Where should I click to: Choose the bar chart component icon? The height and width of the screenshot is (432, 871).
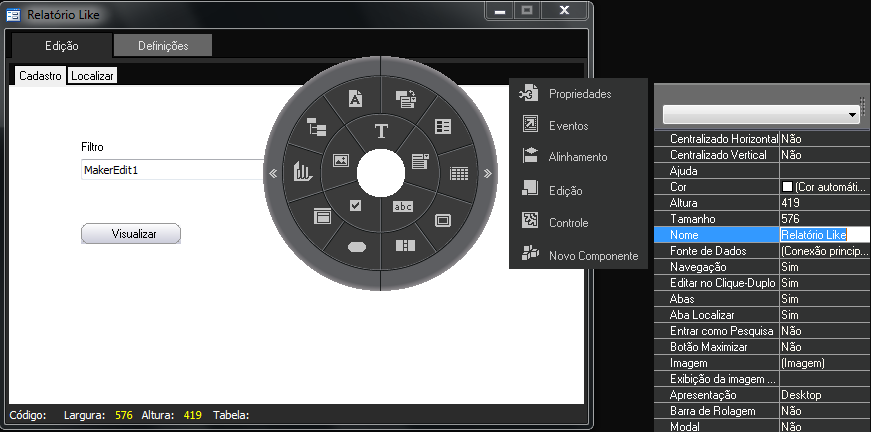(303, 172)
